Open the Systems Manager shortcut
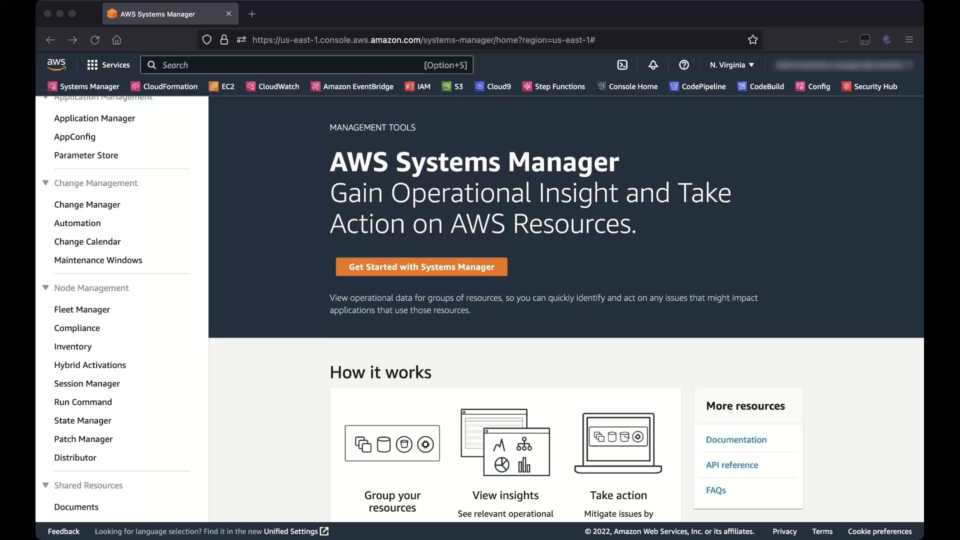This screenshot has width=960, height=540. 83,86
